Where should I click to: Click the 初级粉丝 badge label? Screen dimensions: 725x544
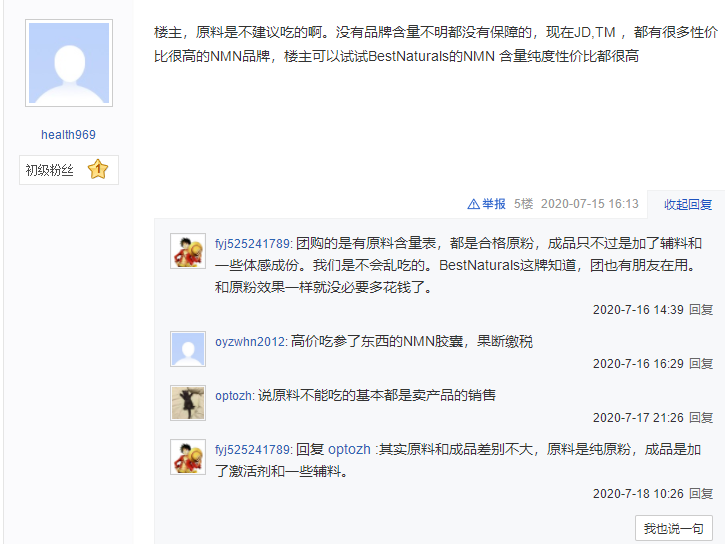49,170
